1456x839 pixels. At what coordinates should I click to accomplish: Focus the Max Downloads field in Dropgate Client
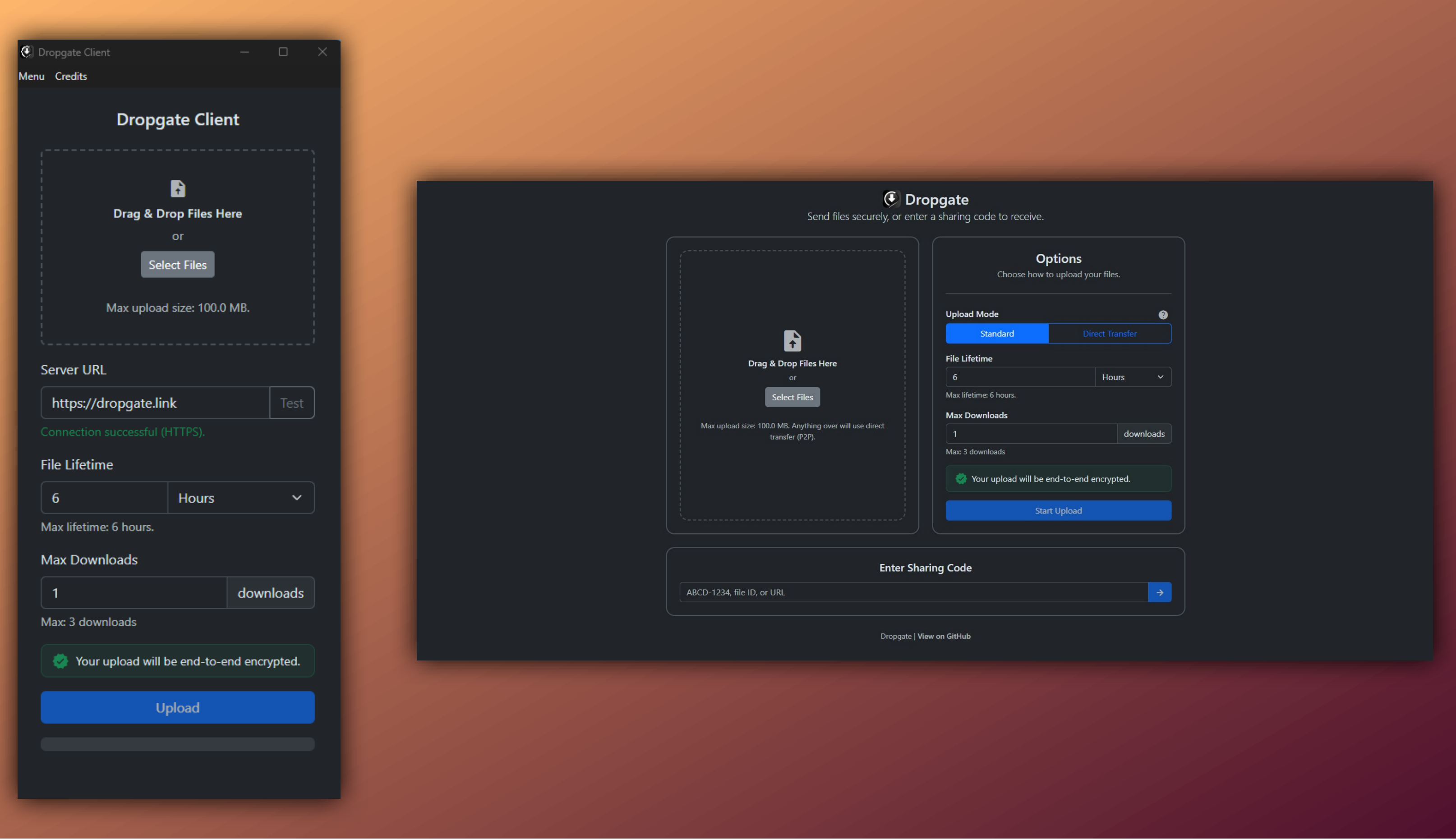pos(134,593)
